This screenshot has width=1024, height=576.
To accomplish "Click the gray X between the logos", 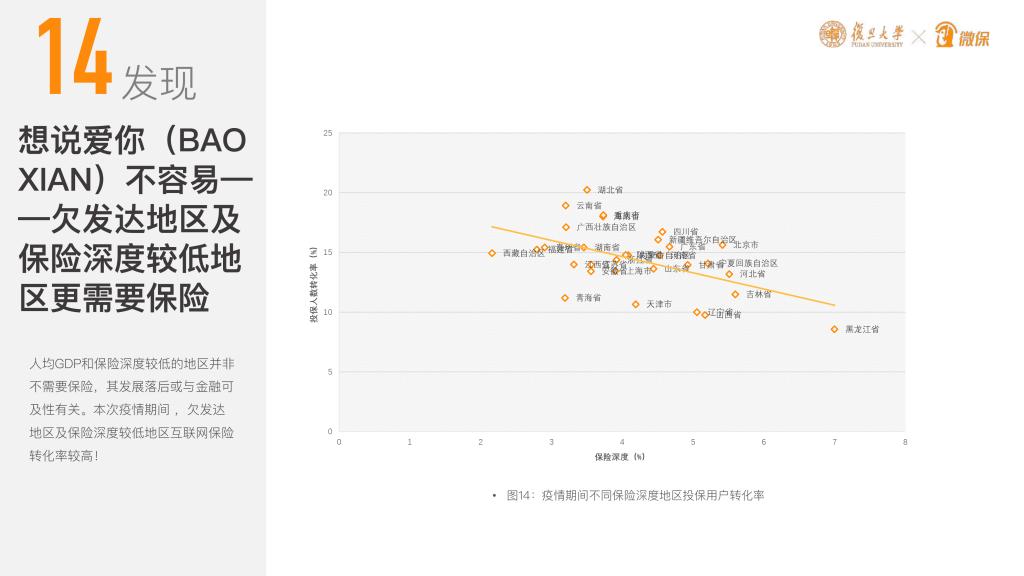I will (x=918, y=37).
